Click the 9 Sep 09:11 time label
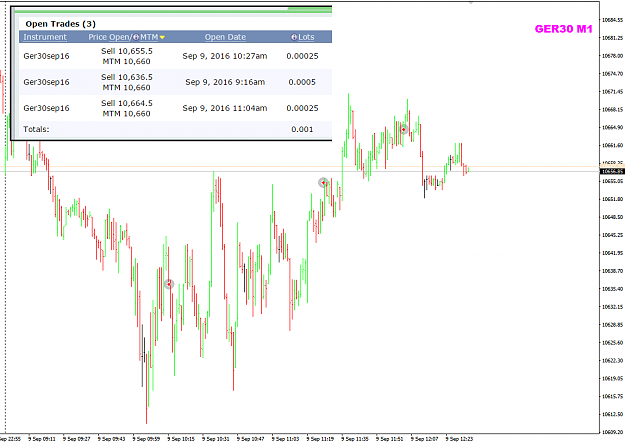The image size is (625, 445). [41, 439]
